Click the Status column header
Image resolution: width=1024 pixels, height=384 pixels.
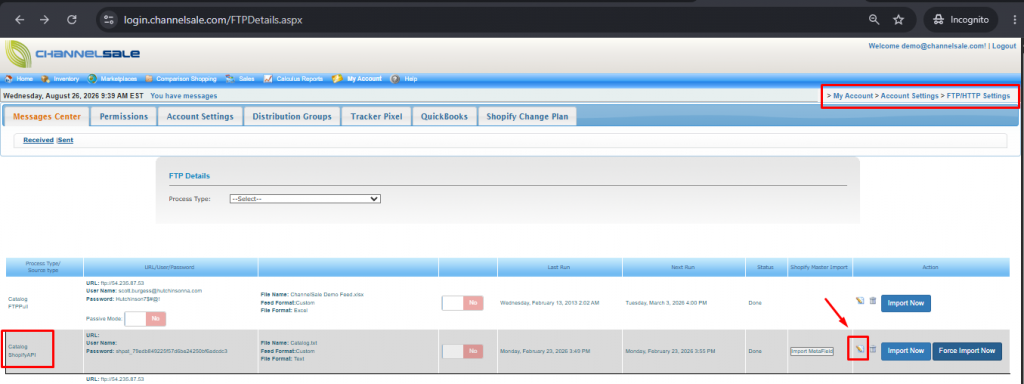coord(767,267)
